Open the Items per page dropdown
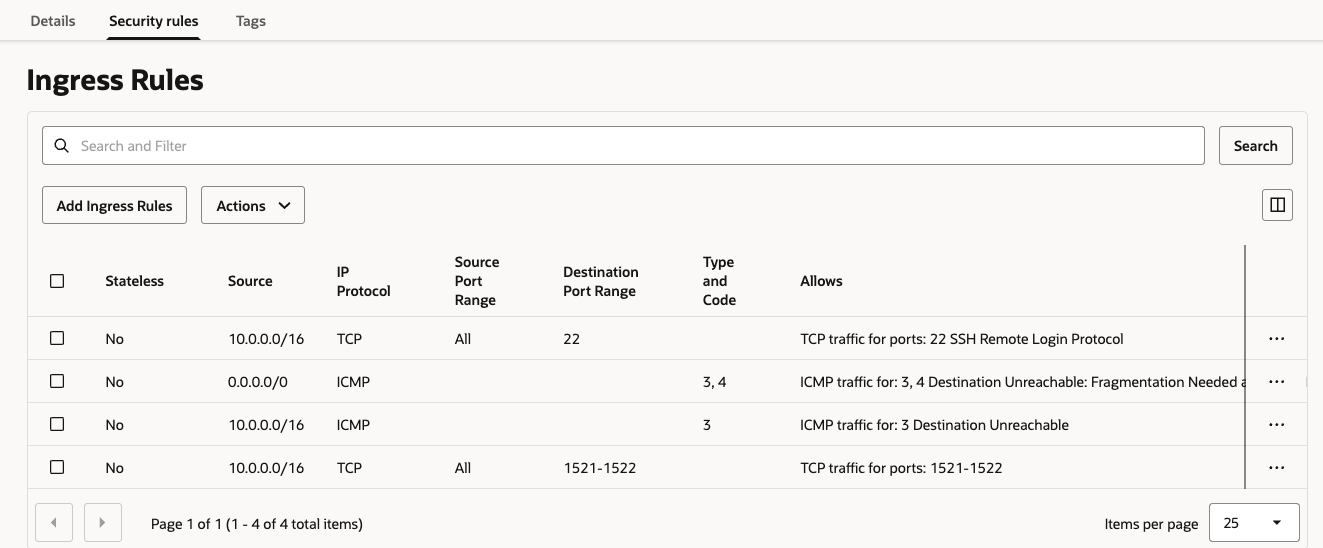Screen dimensions: 1323x548 click(x=1253, y=523)
